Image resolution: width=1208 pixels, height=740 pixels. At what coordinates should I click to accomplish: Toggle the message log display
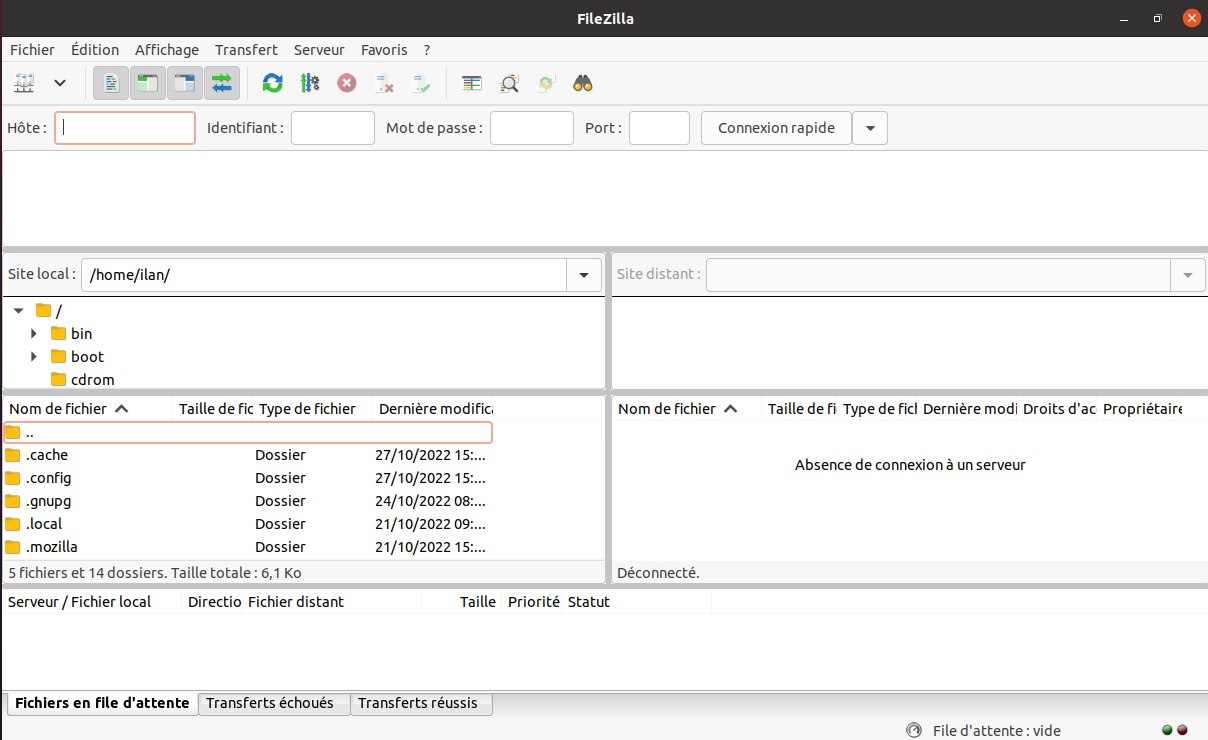[111, 83]
